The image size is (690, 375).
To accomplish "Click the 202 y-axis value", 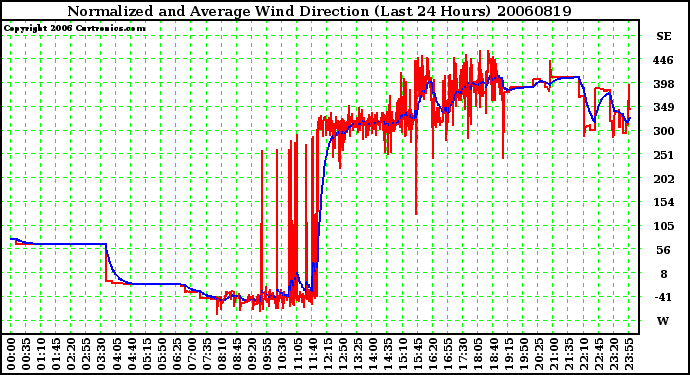I will pyautogui.click(x=663, y=179).
